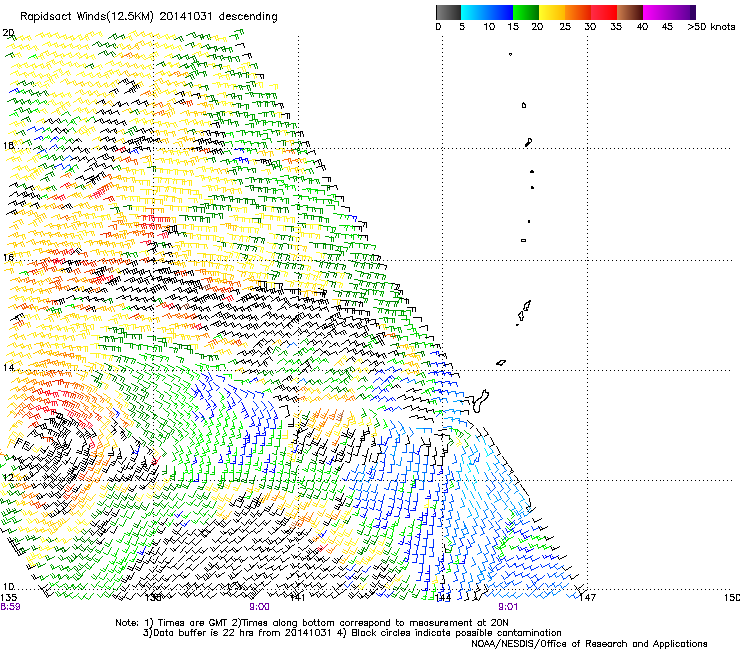This screenshot has height=650, width=740.
Task: Click the cyan-blue 5-15 knots legend band
Action: pos(487,12)
